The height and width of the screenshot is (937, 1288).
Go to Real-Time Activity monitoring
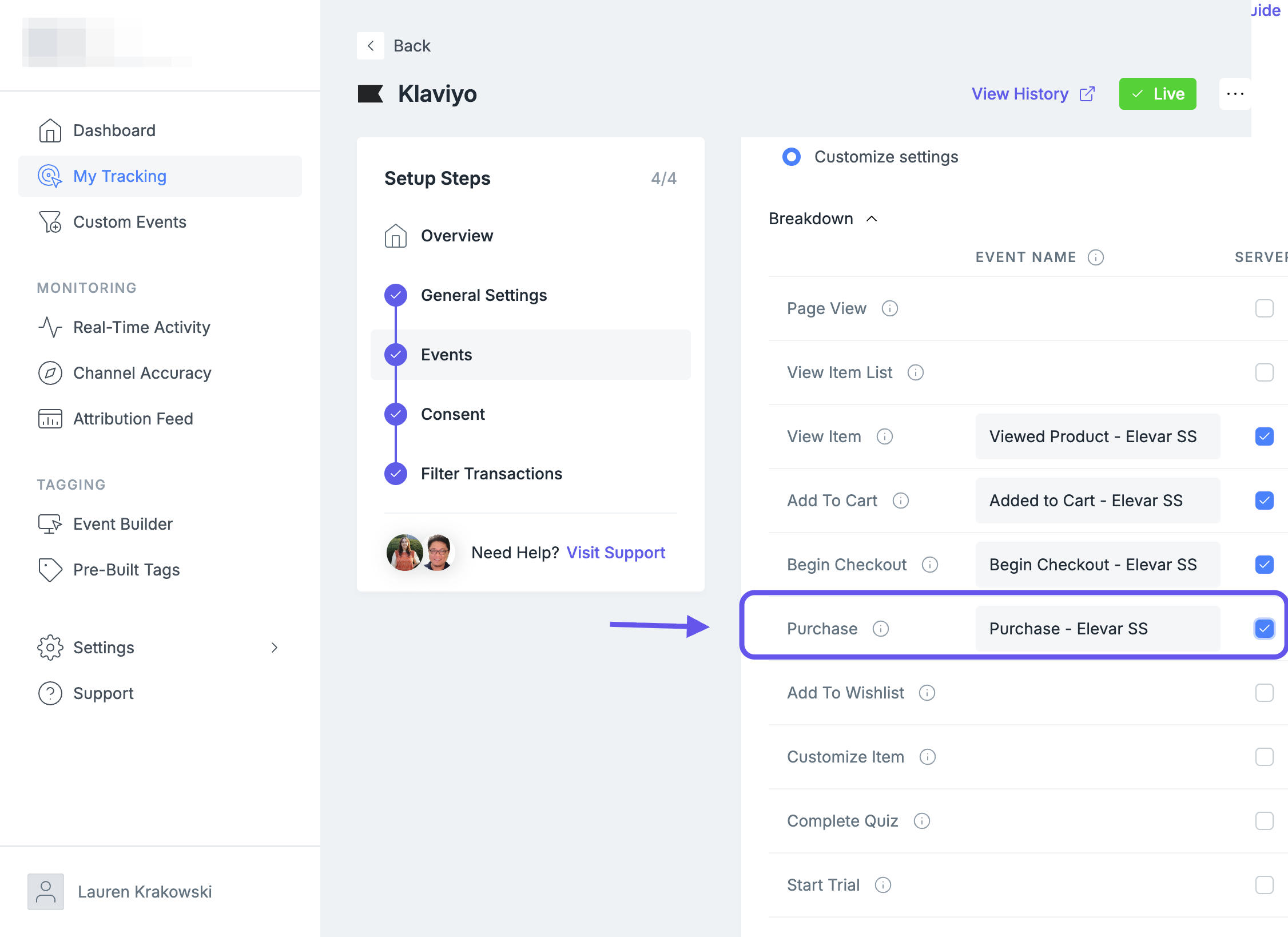[160, 327]
